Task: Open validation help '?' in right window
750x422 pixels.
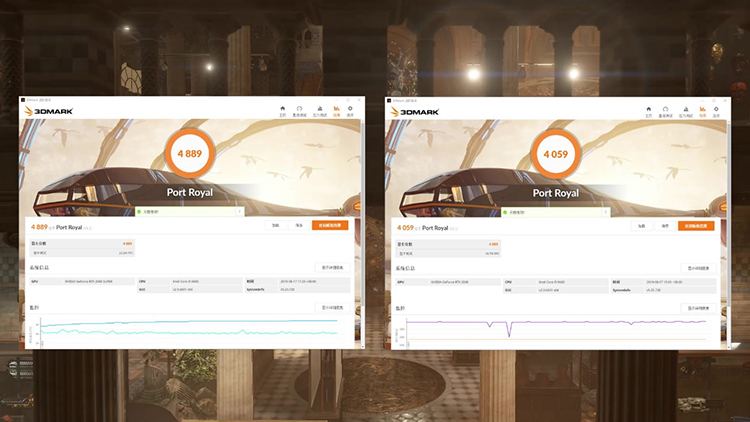Action: click(x=606, y=212)
